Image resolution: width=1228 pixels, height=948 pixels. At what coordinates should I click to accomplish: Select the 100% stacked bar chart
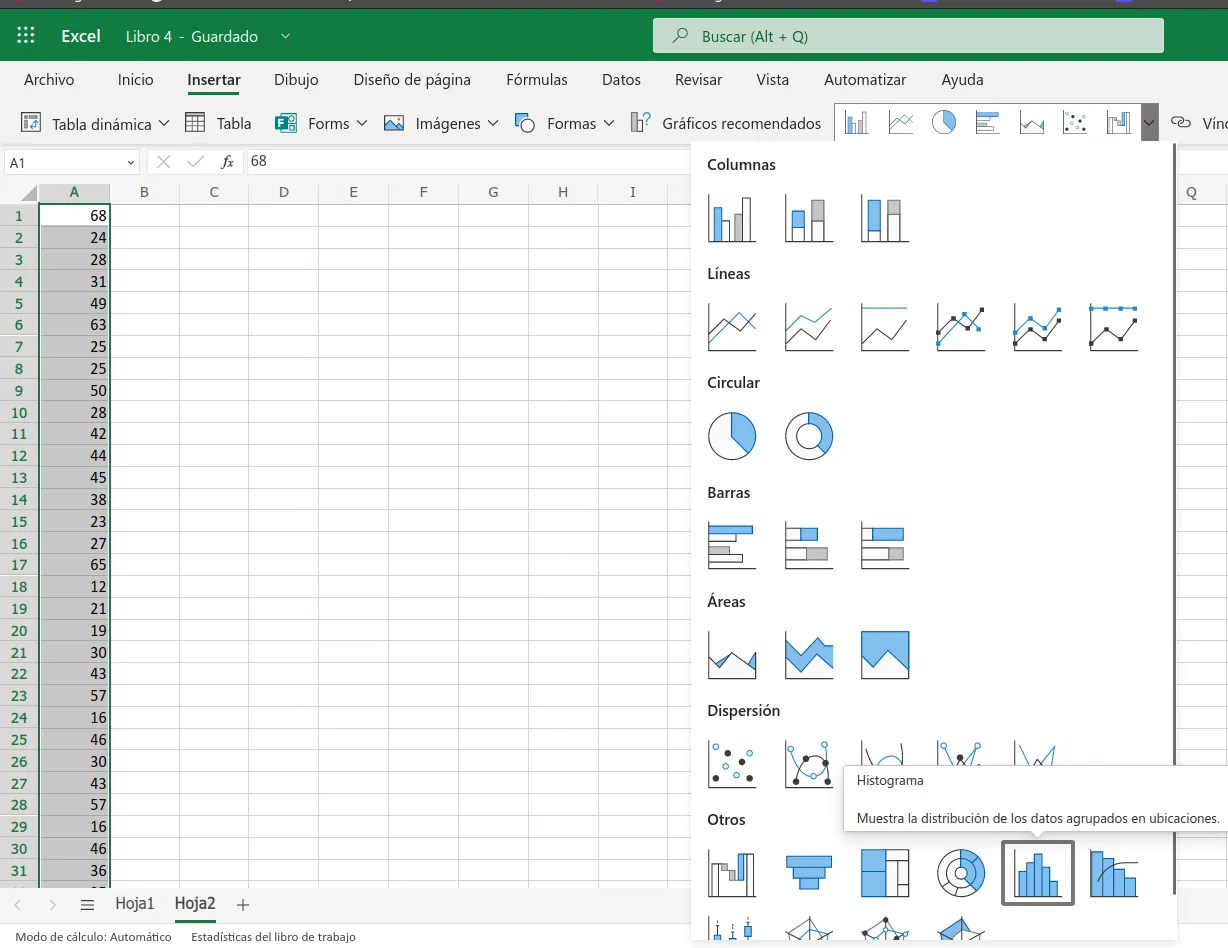click(885, 545)
